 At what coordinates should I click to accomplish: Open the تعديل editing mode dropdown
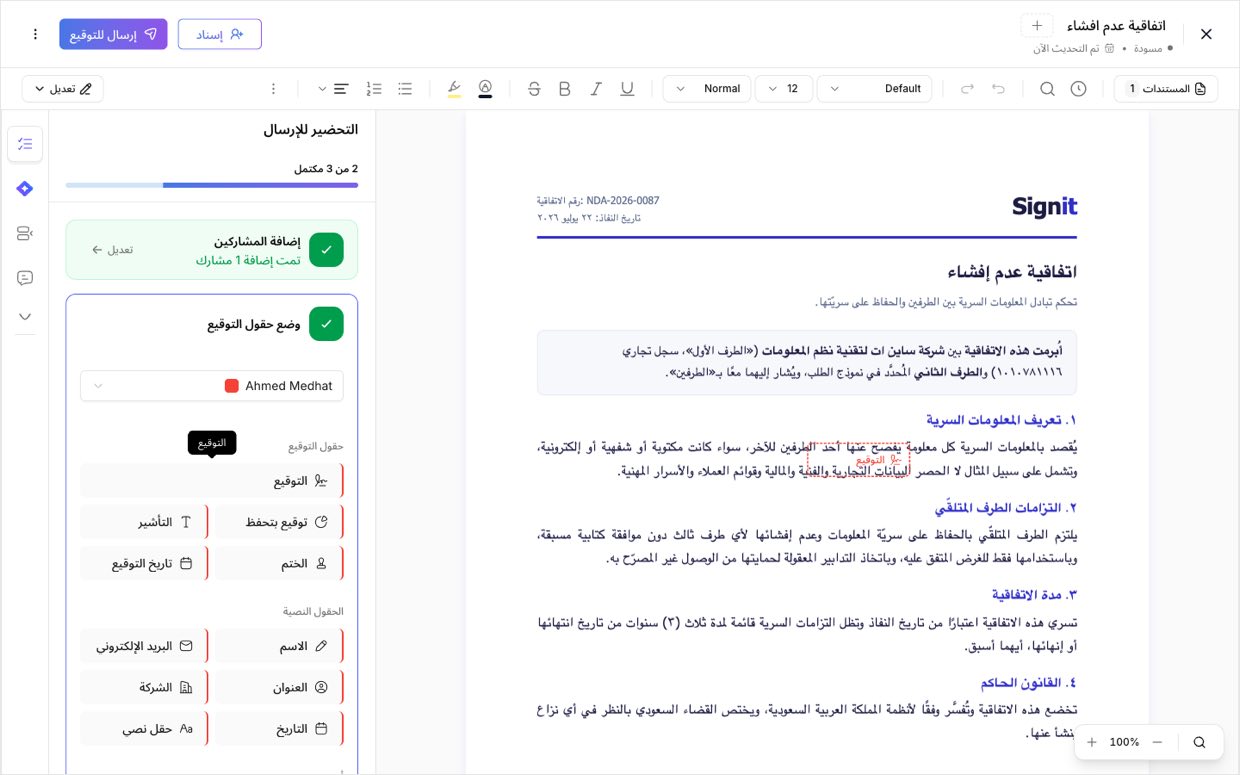63,88
